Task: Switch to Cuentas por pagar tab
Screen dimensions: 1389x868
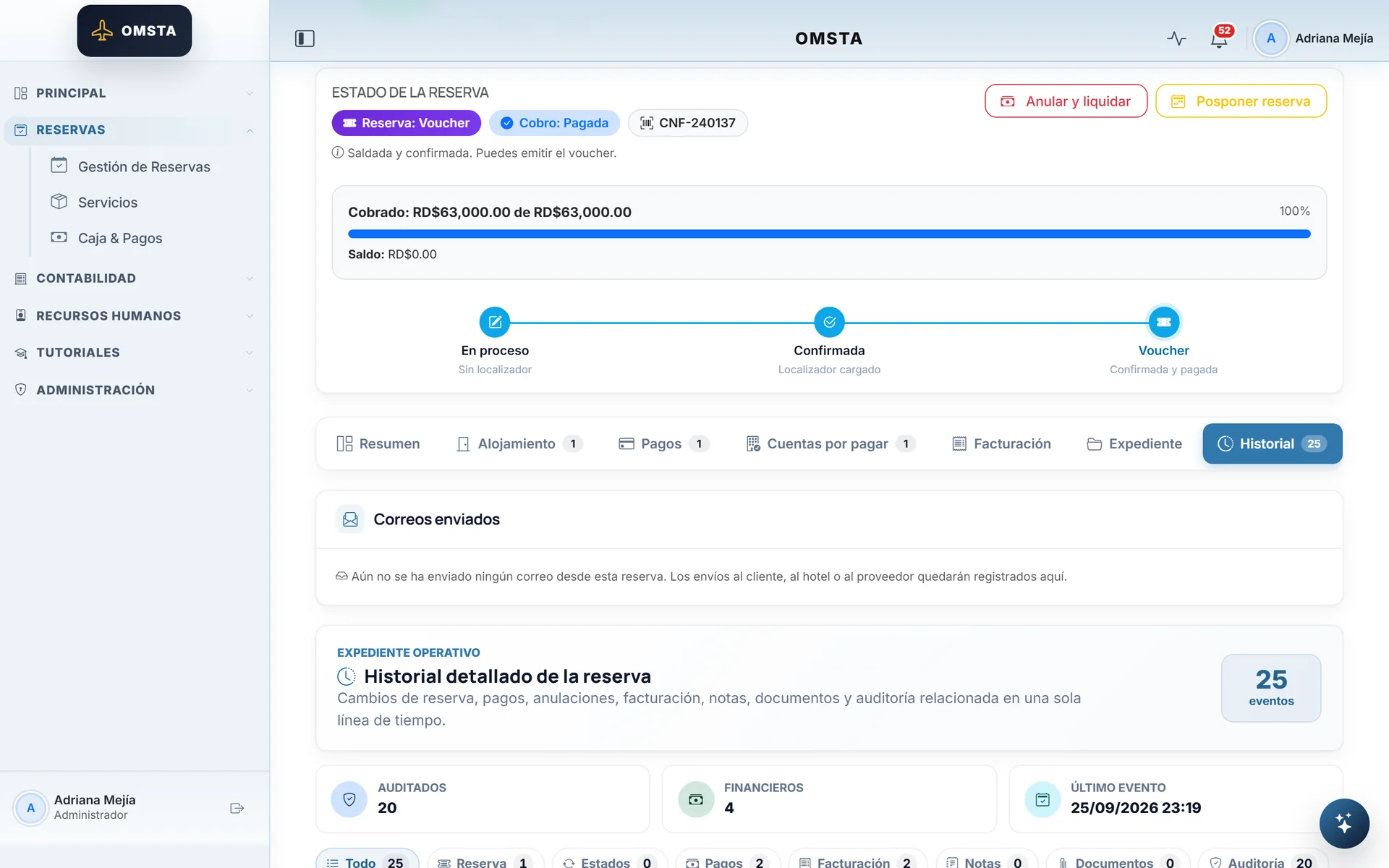Action: (x=831, y=443)
